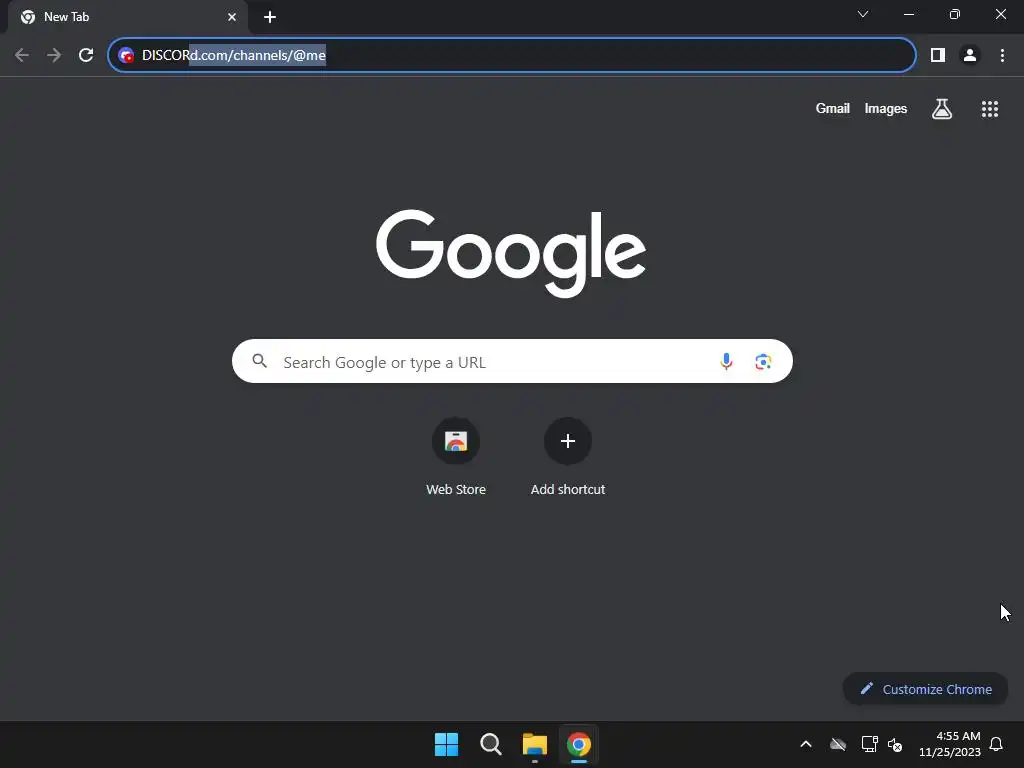Image resolution: width=1024 pixels, height=768 pixels.
Task: Open the Chrome side panel
Action: click(x=937, y=55)
